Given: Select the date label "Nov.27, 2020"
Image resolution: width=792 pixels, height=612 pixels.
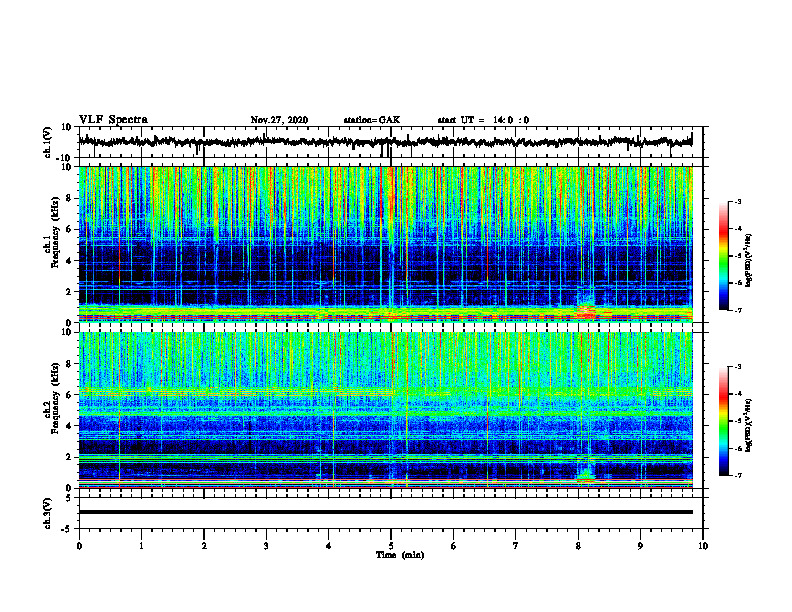Looking at the screenshot, I should [279, 120].
